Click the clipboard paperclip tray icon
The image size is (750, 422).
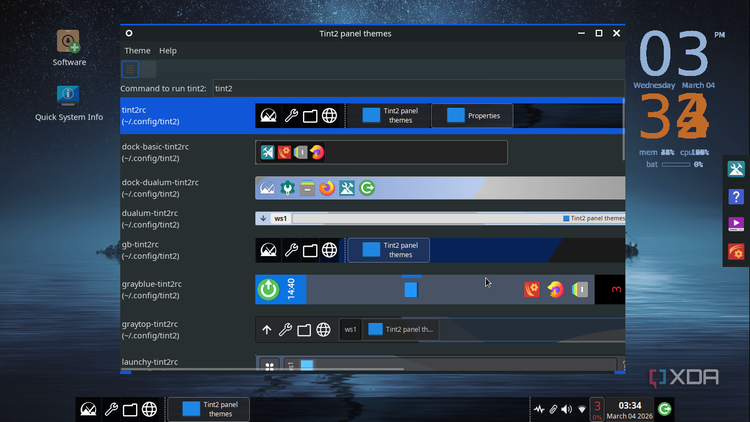point(553,409)
